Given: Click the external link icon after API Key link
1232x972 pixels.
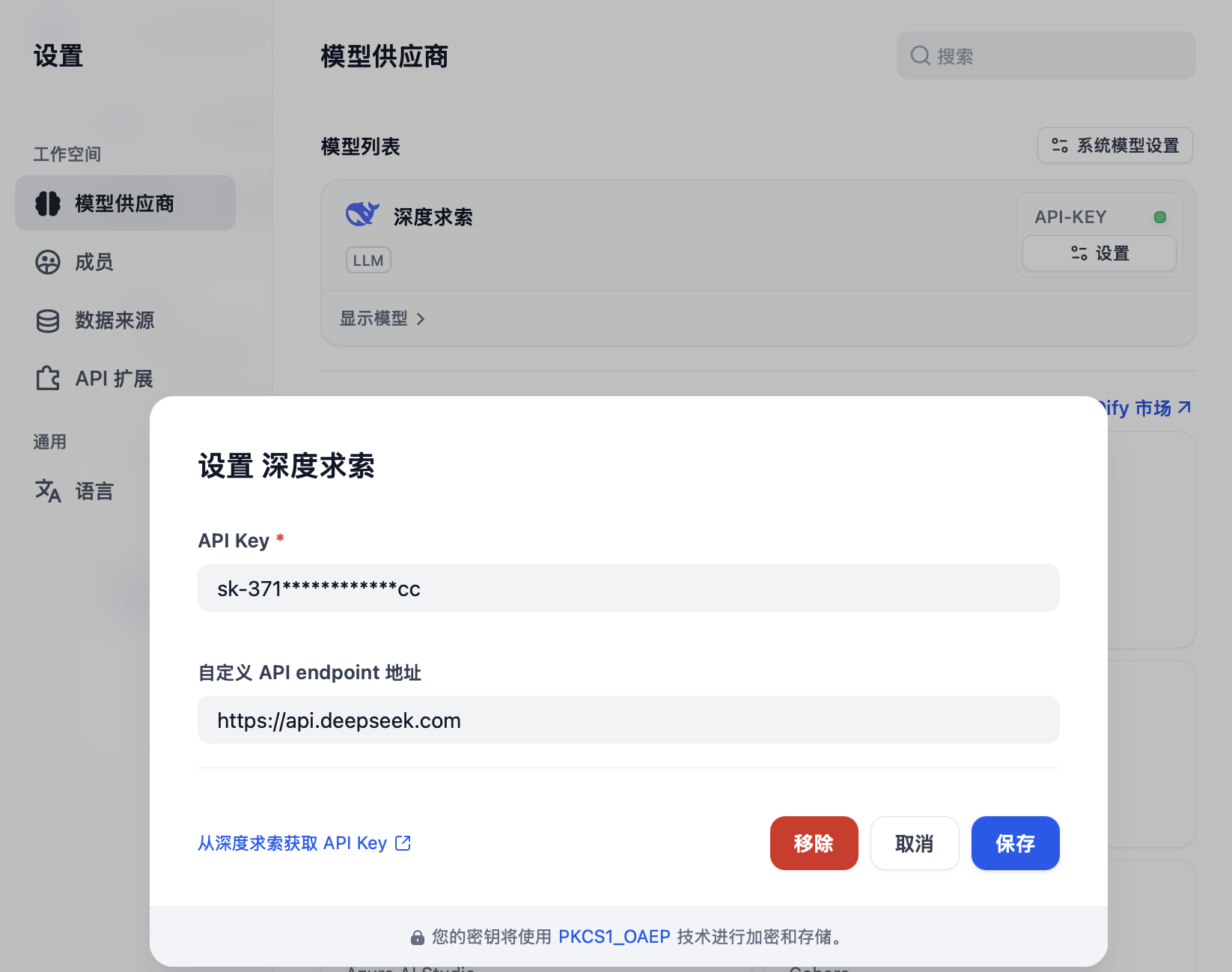Looking at the screenshot, I should point(403,843).
